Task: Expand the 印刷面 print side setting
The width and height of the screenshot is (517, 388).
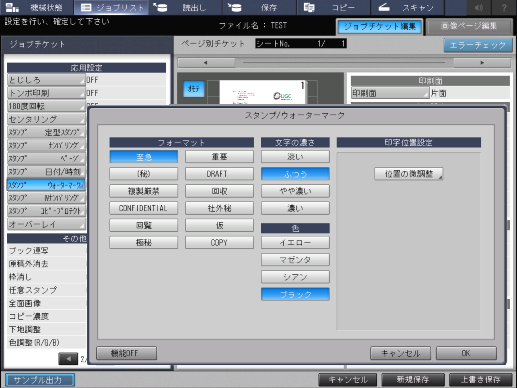Action: pyautogui.click(x=390, y=93)
